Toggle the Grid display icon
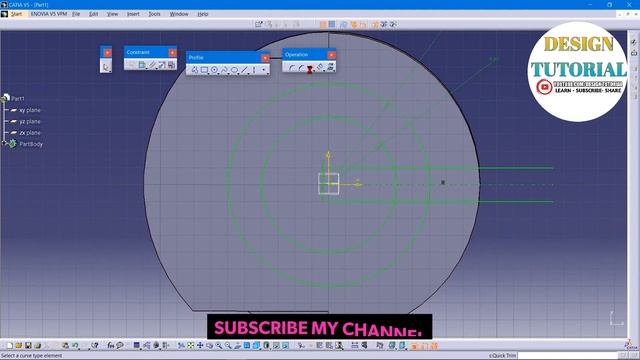640x360 pixels. pos(323,24)
